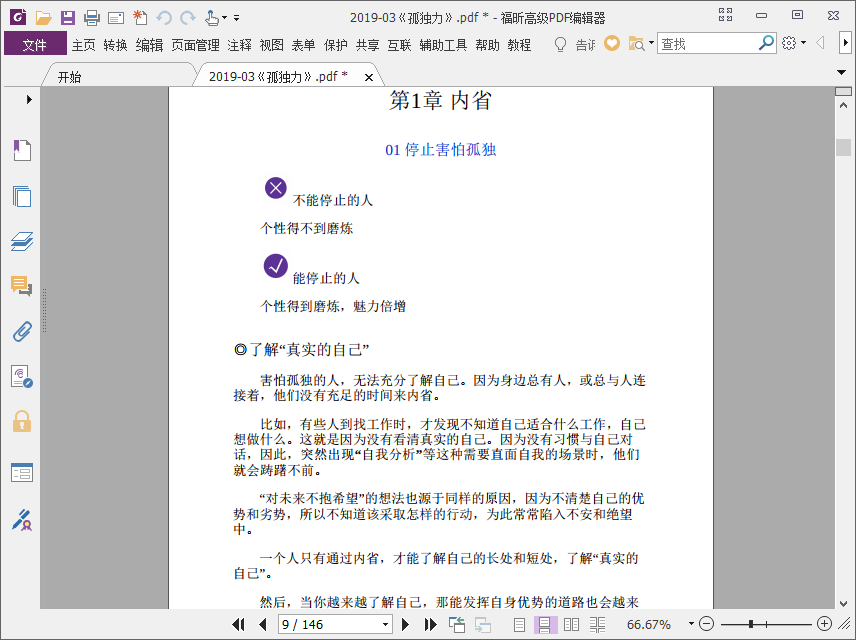Enable single page view mode
Screen dimensions: 856x640
click(x=519, y=624)
